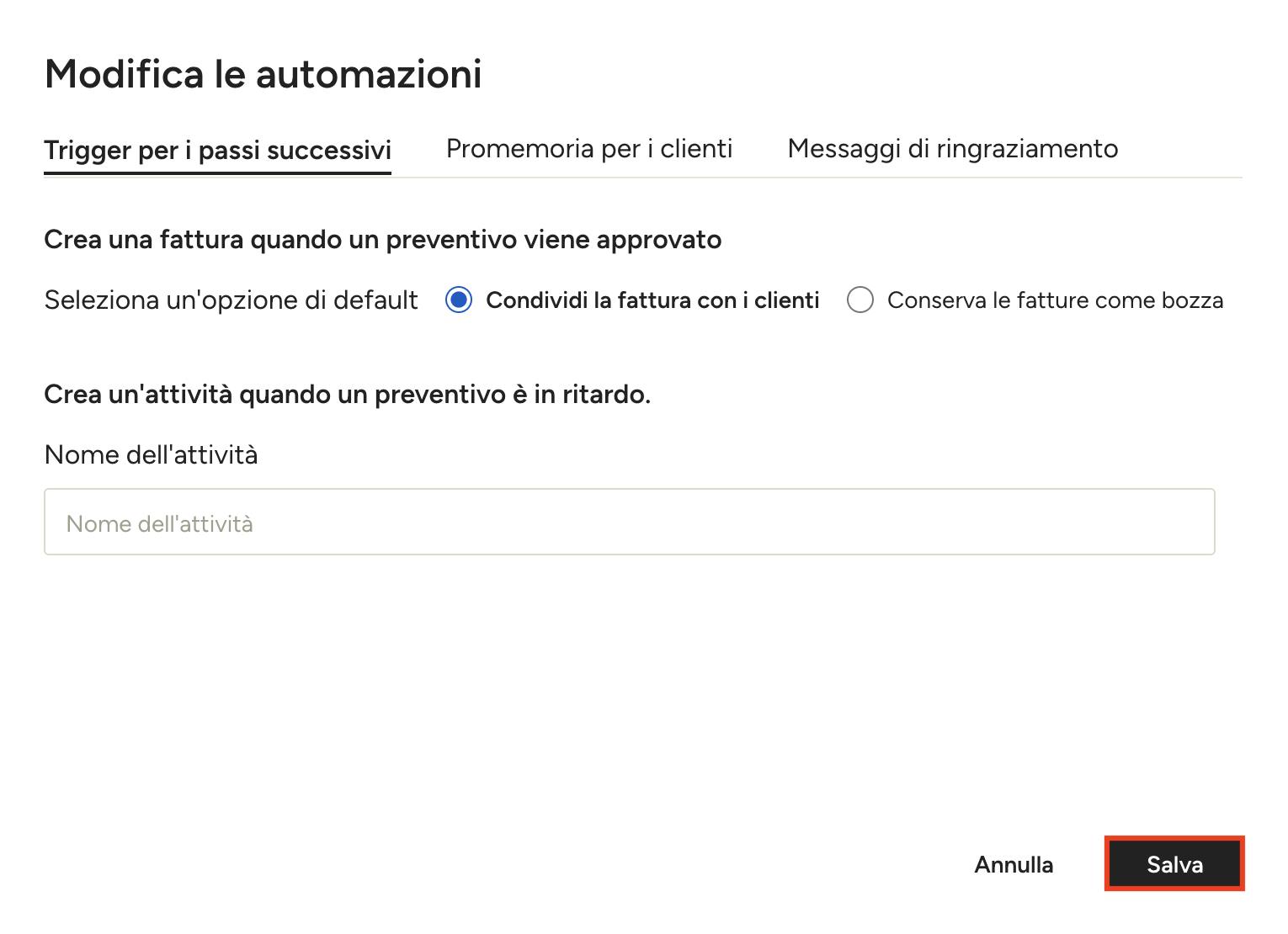Select the Trigger per i passi successivi tab
Image resolution: width=1288 pixels, height=934 pixels.
tap(217, 151)
